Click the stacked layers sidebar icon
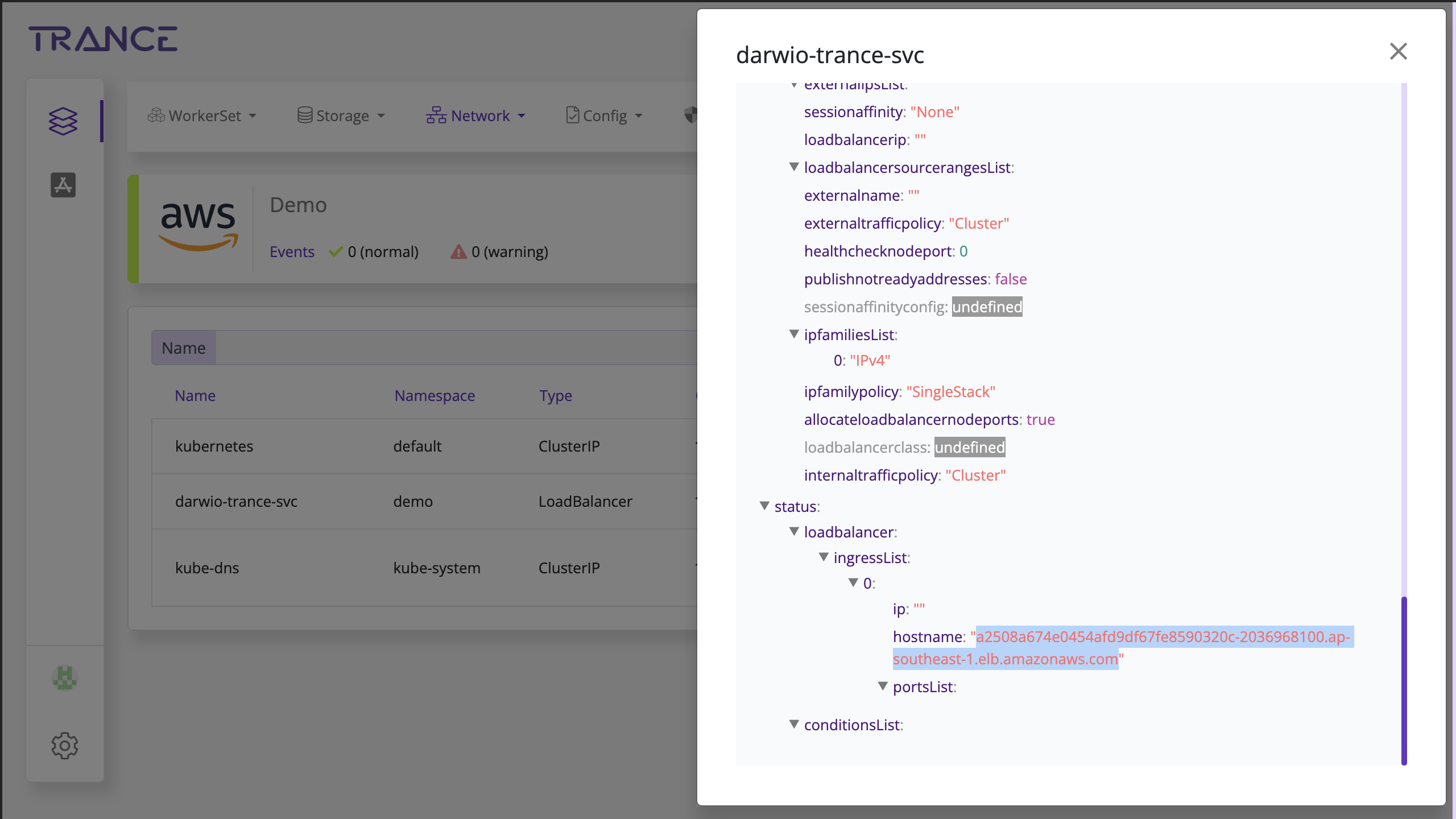 (x=63, y=121)
